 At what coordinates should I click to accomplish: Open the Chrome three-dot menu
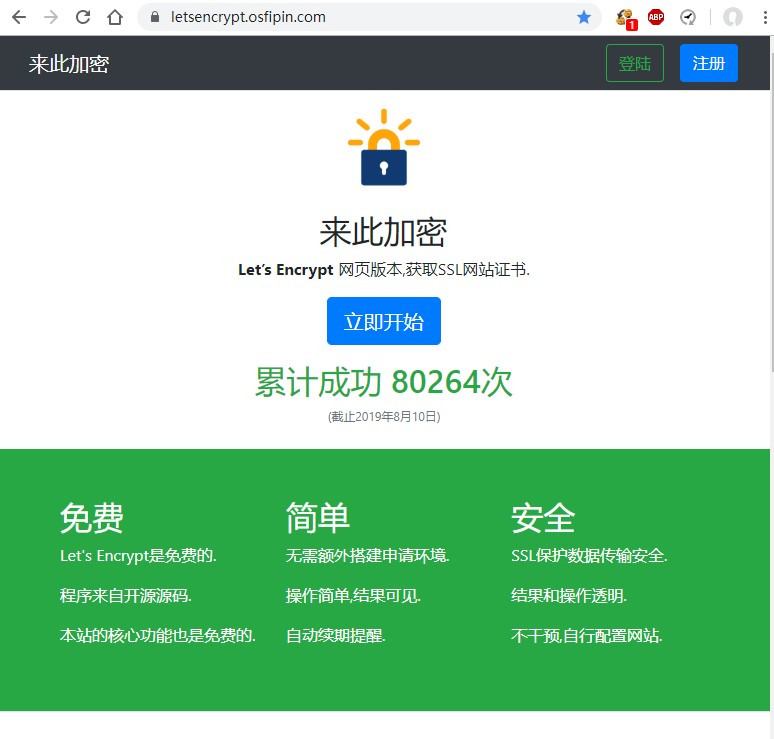coord(765,17)
